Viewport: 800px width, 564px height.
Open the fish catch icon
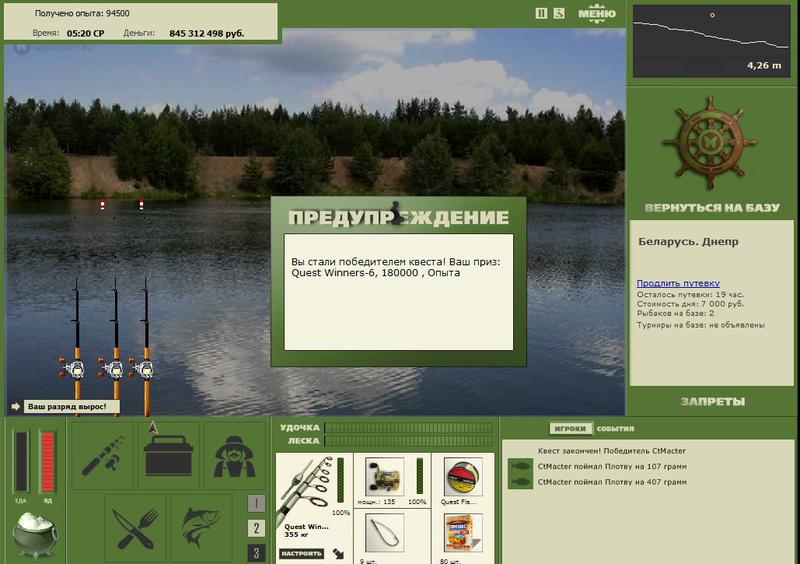pyautogui.click(x=201, y=528)
